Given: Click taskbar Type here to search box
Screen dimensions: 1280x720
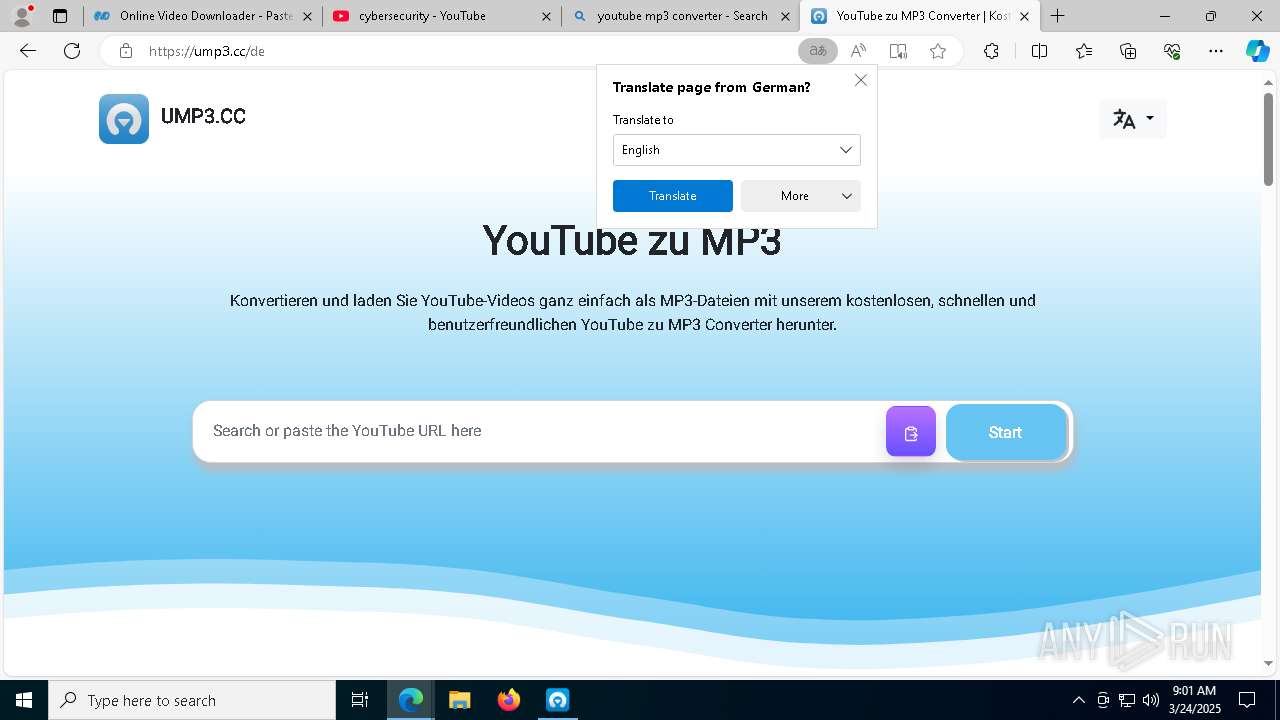Looking at the screenshot, I should 192,700.
